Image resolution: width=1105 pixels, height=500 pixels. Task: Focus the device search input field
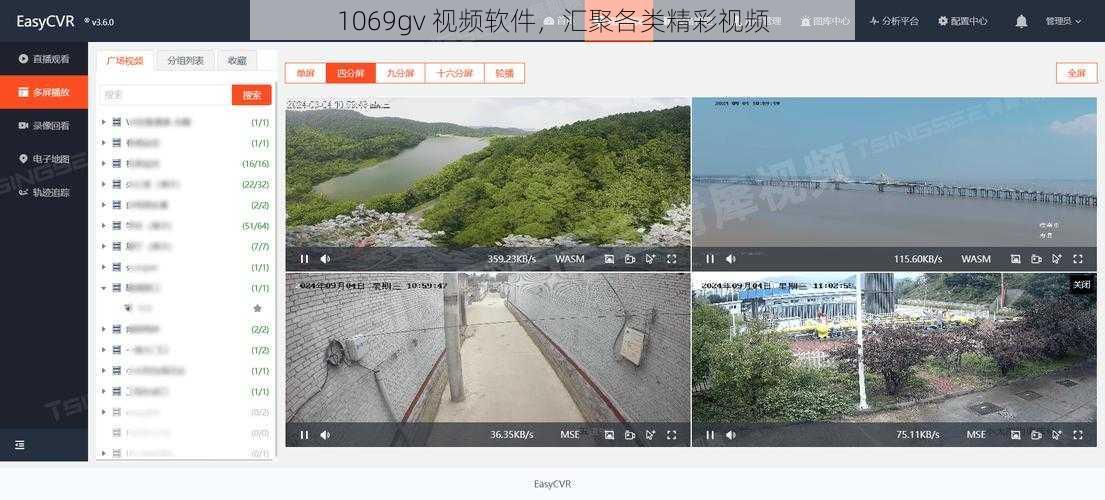165,95
